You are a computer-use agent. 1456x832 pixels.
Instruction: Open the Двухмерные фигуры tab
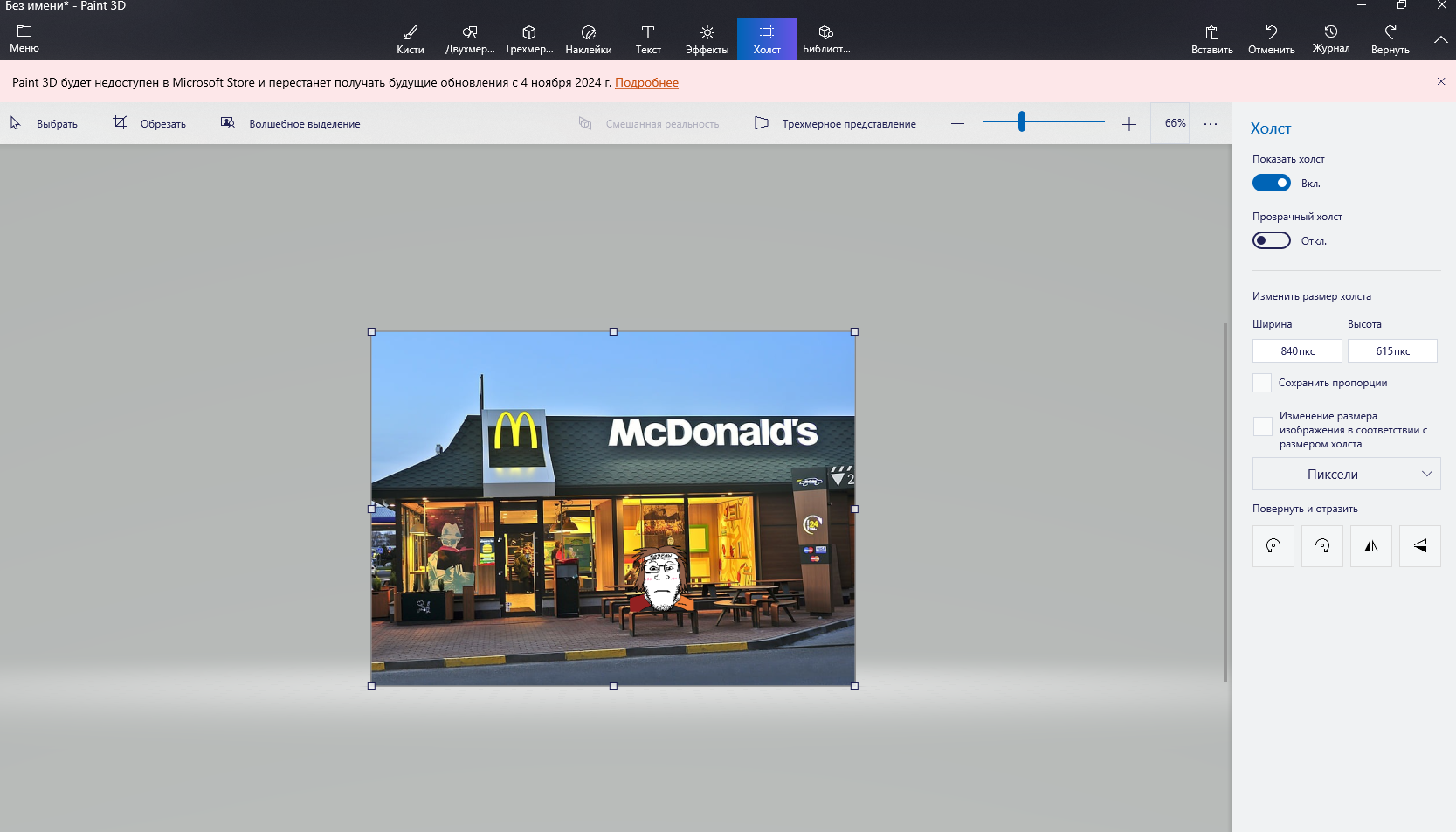click(x=470, y=39)
